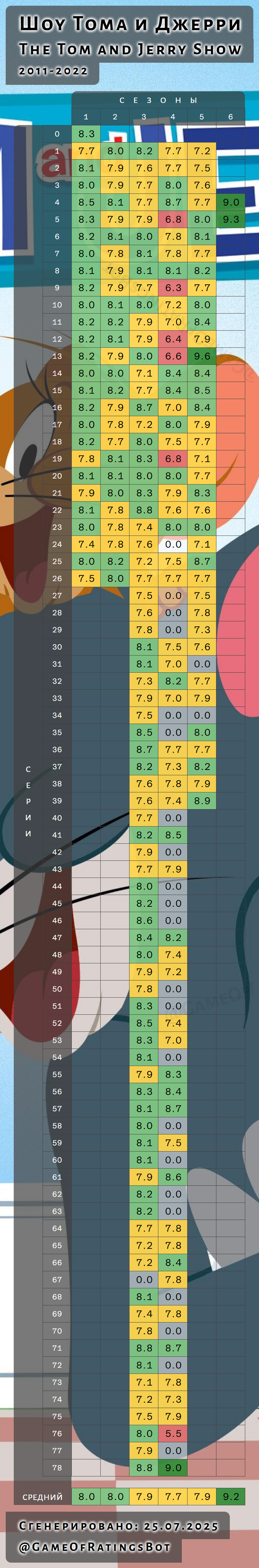The width and height of the screenshot is (259, 1568).
Task: Select season column header '5'
Action: tap(202, 117)
